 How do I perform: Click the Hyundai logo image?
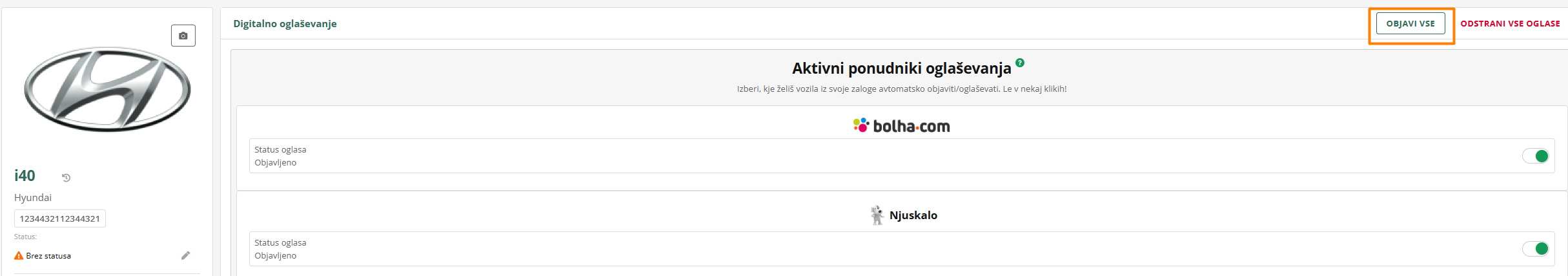click(x=107, y=89)
